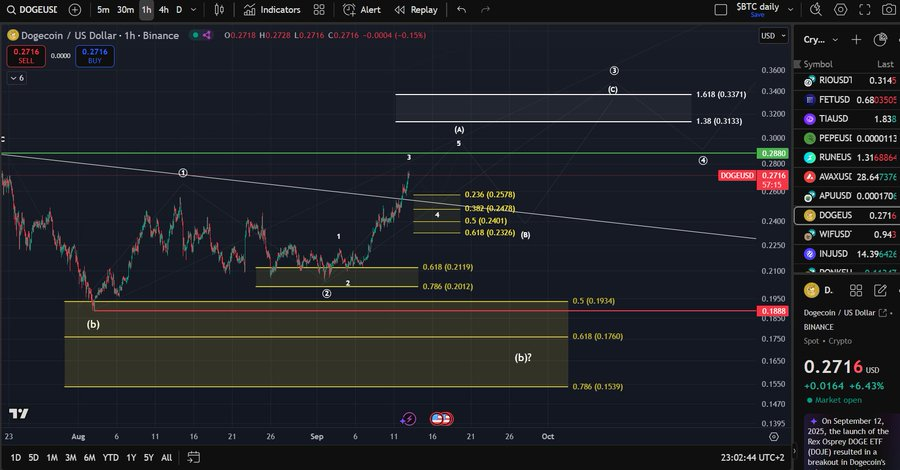Open Dogecoin / US Dollar external link
This screenshot has width=900, height=470.
883,313
